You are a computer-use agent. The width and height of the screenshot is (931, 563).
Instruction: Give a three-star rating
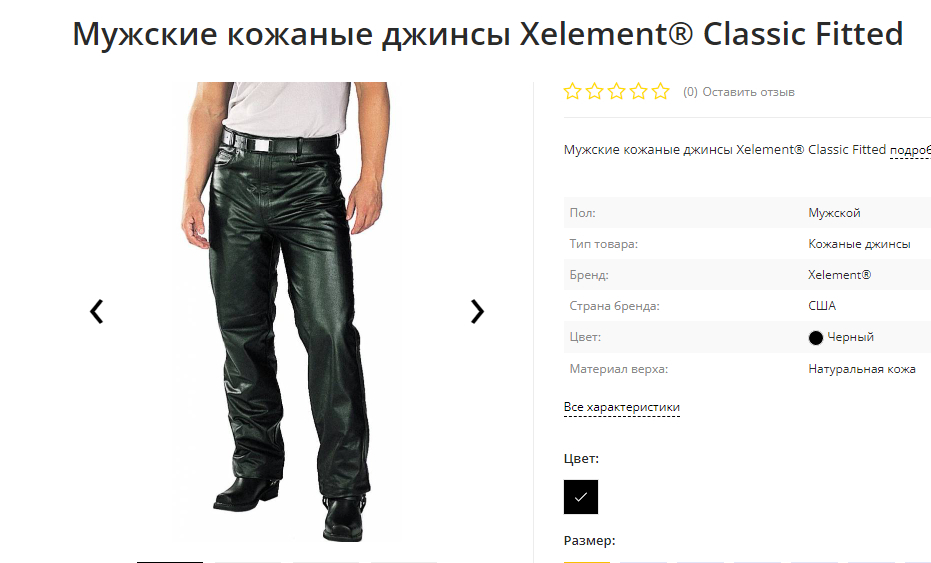[616, 91]
